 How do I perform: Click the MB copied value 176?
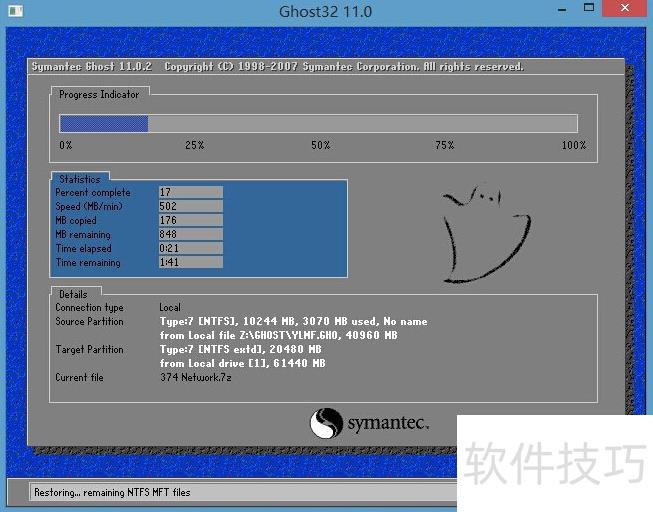pyautogui.click(x=191, y=220)
